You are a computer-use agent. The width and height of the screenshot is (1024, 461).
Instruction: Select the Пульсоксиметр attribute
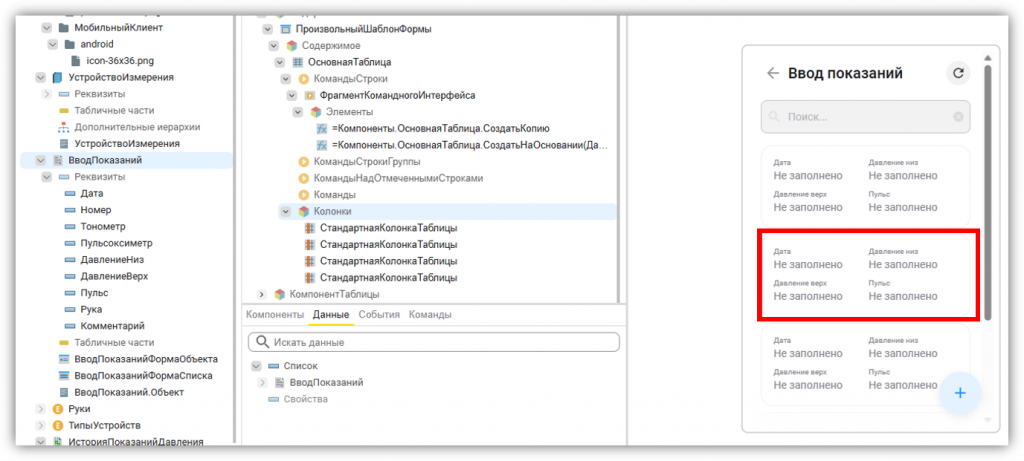pyautogui.click(x=116, y=243)
